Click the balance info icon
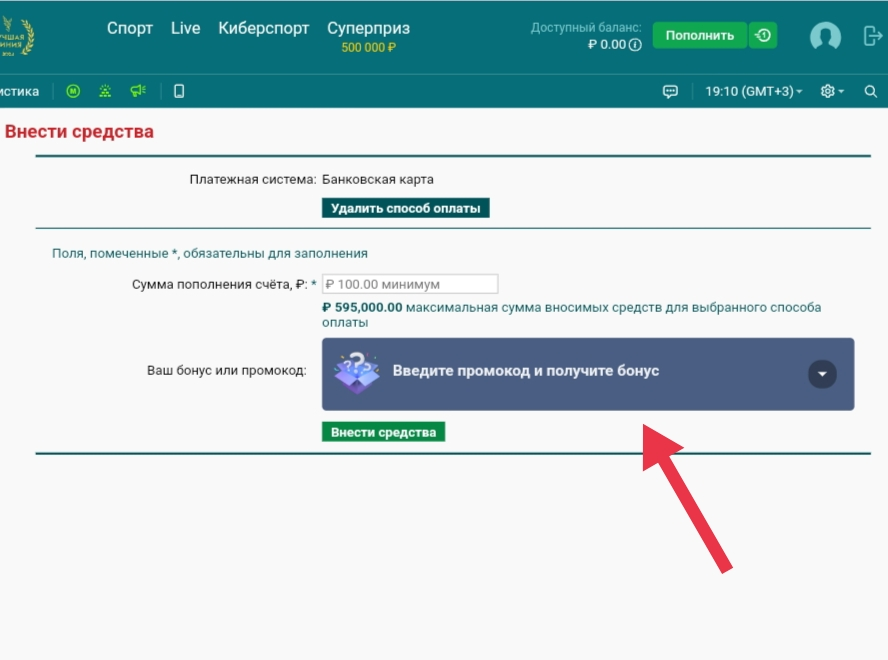 click(x=635, y=45)
